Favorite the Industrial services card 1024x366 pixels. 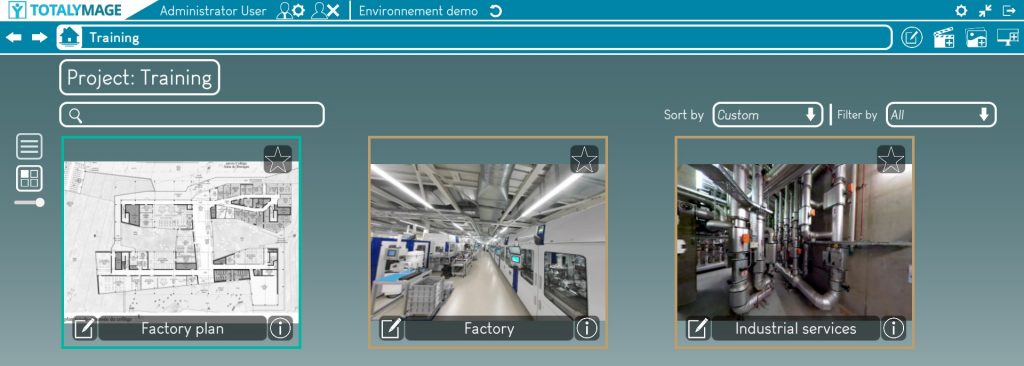[x=891, y=159]
